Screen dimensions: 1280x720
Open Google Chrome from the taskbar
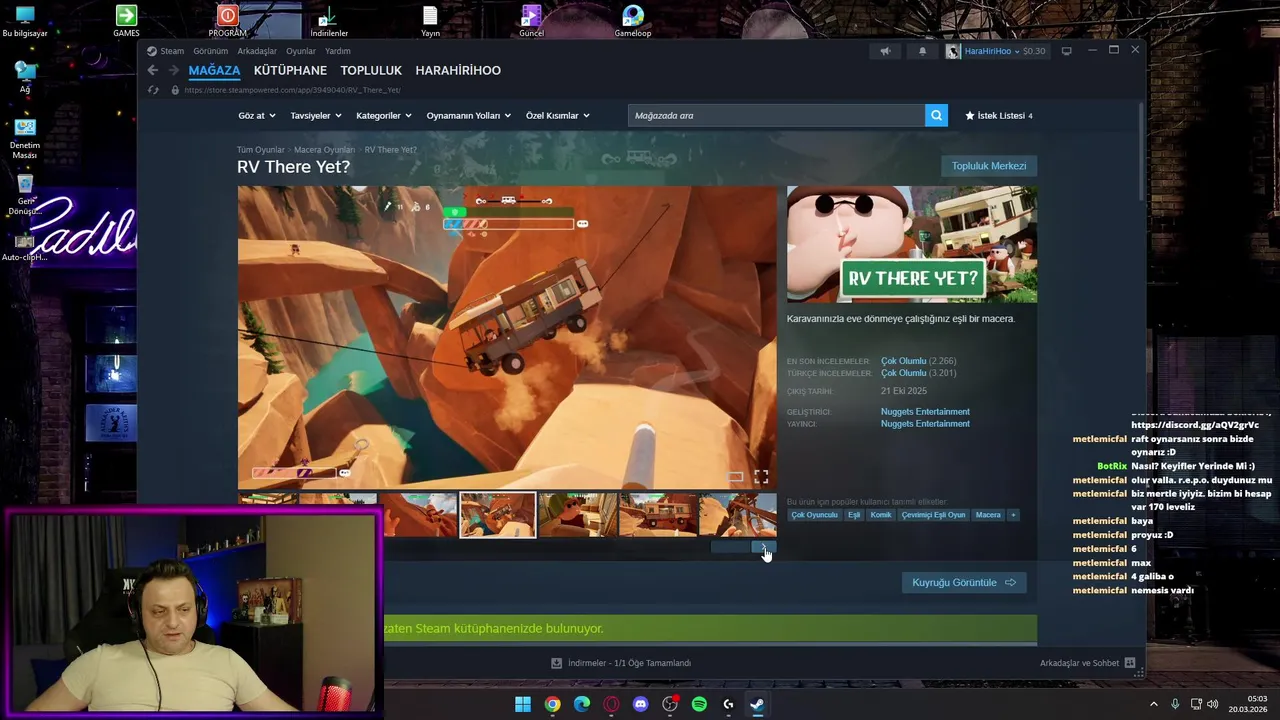pos(552,704)
